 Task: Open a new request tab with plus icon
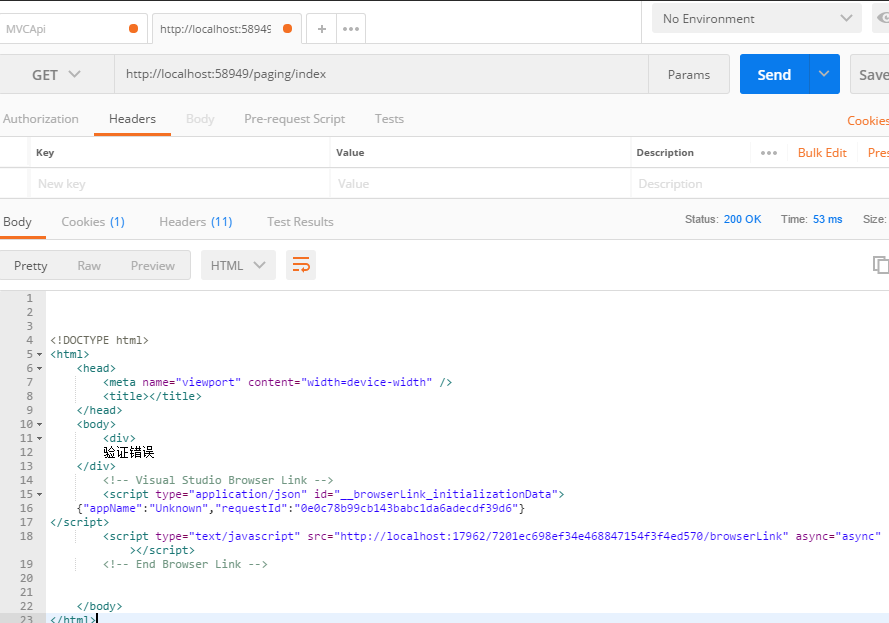point(321,29)
